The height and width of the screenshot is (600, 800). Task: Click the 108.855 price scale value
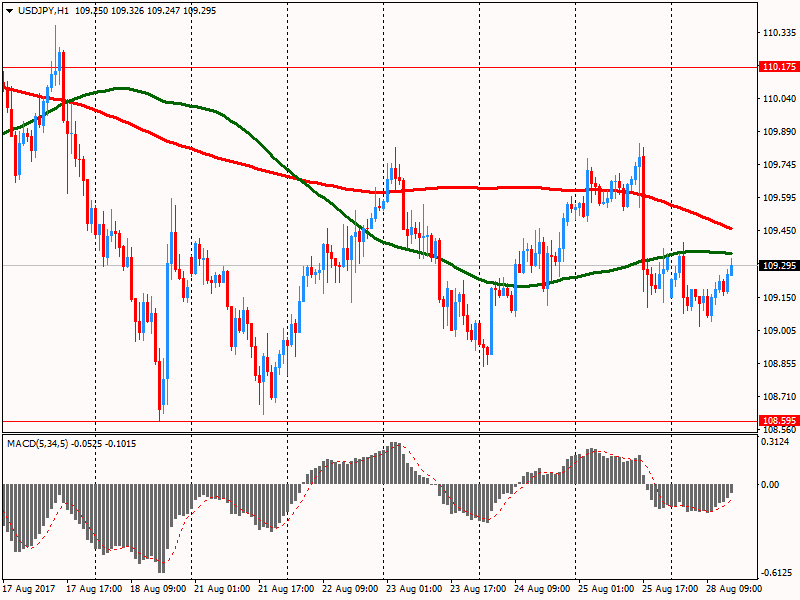(x=779, y=364)
